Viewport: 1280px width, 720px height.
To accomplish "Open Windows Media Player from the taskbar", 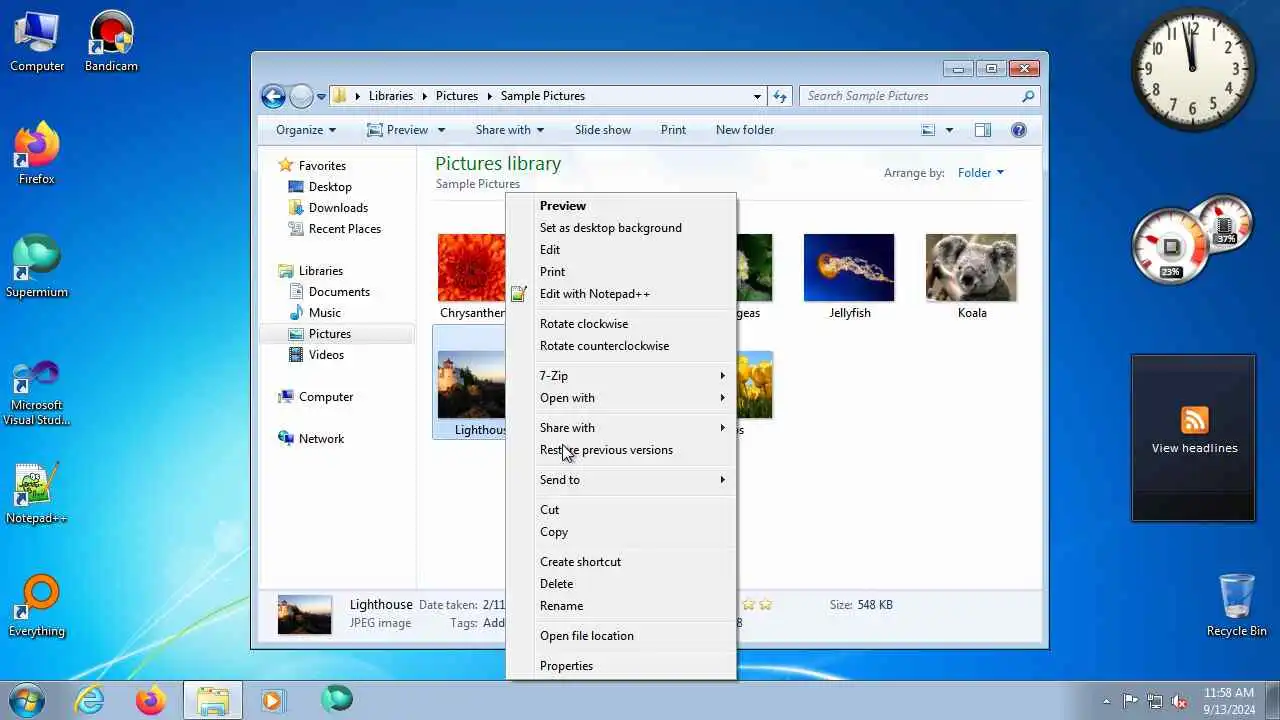I will click(273, 700).
